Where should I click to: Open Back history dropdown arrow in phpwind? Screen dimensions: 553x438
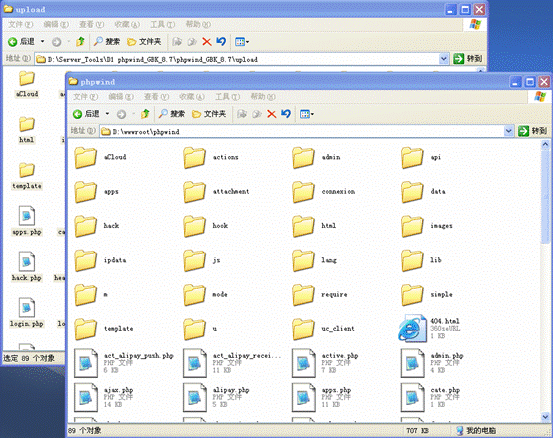tap(107, 114)
